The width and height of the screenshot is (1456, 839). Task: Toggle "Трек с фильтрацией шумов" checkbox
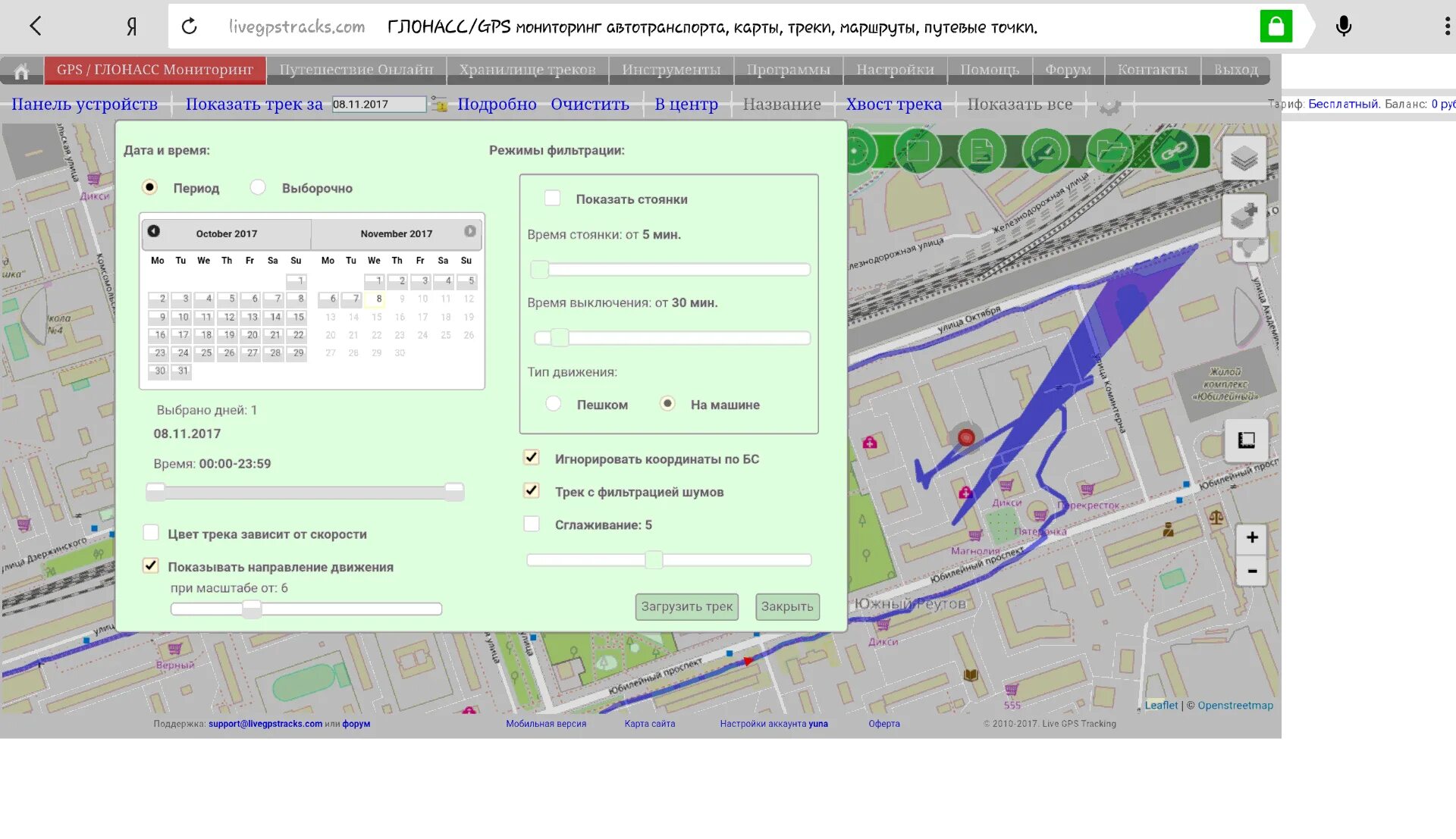tap(532, 491)
